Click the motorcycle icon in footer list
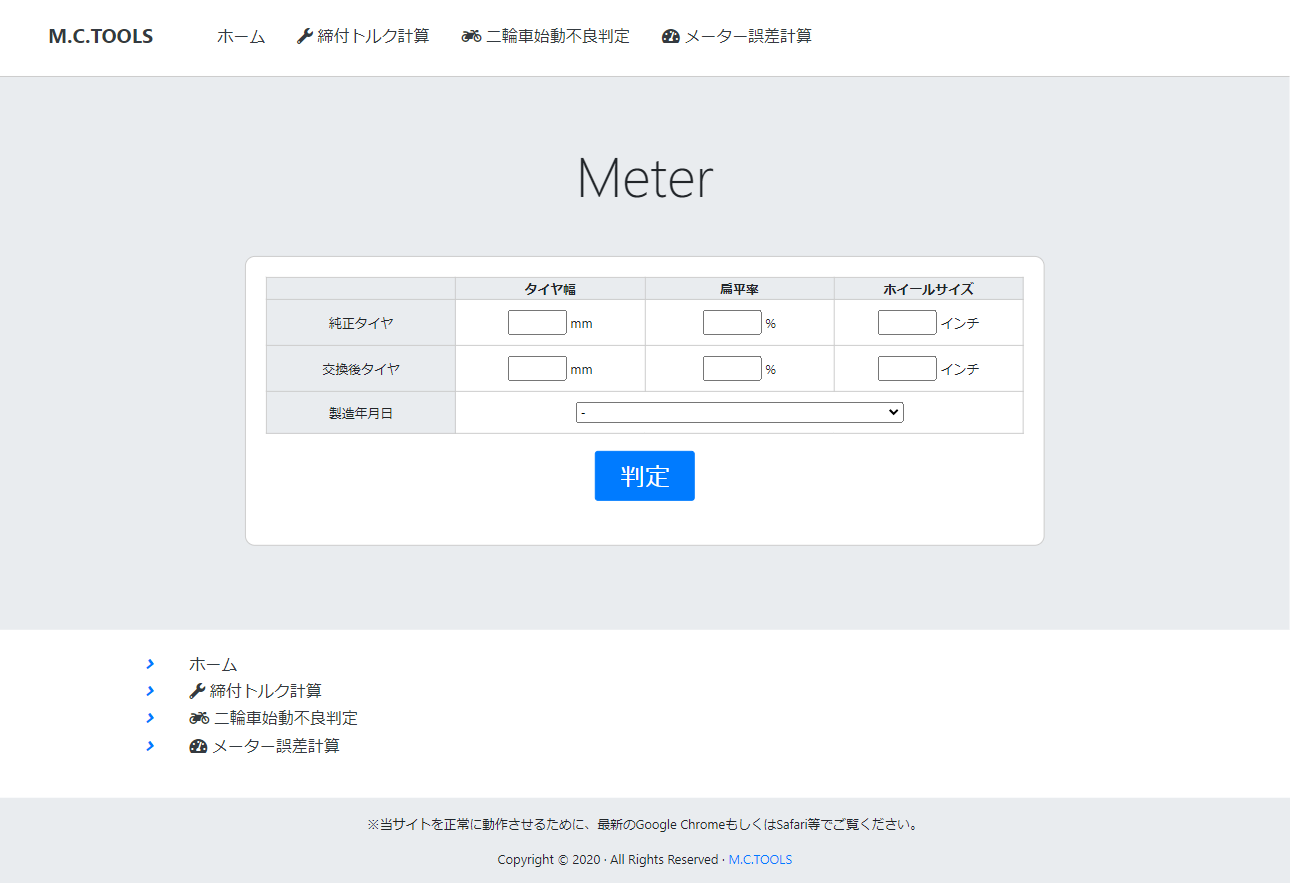 point(199,718)
